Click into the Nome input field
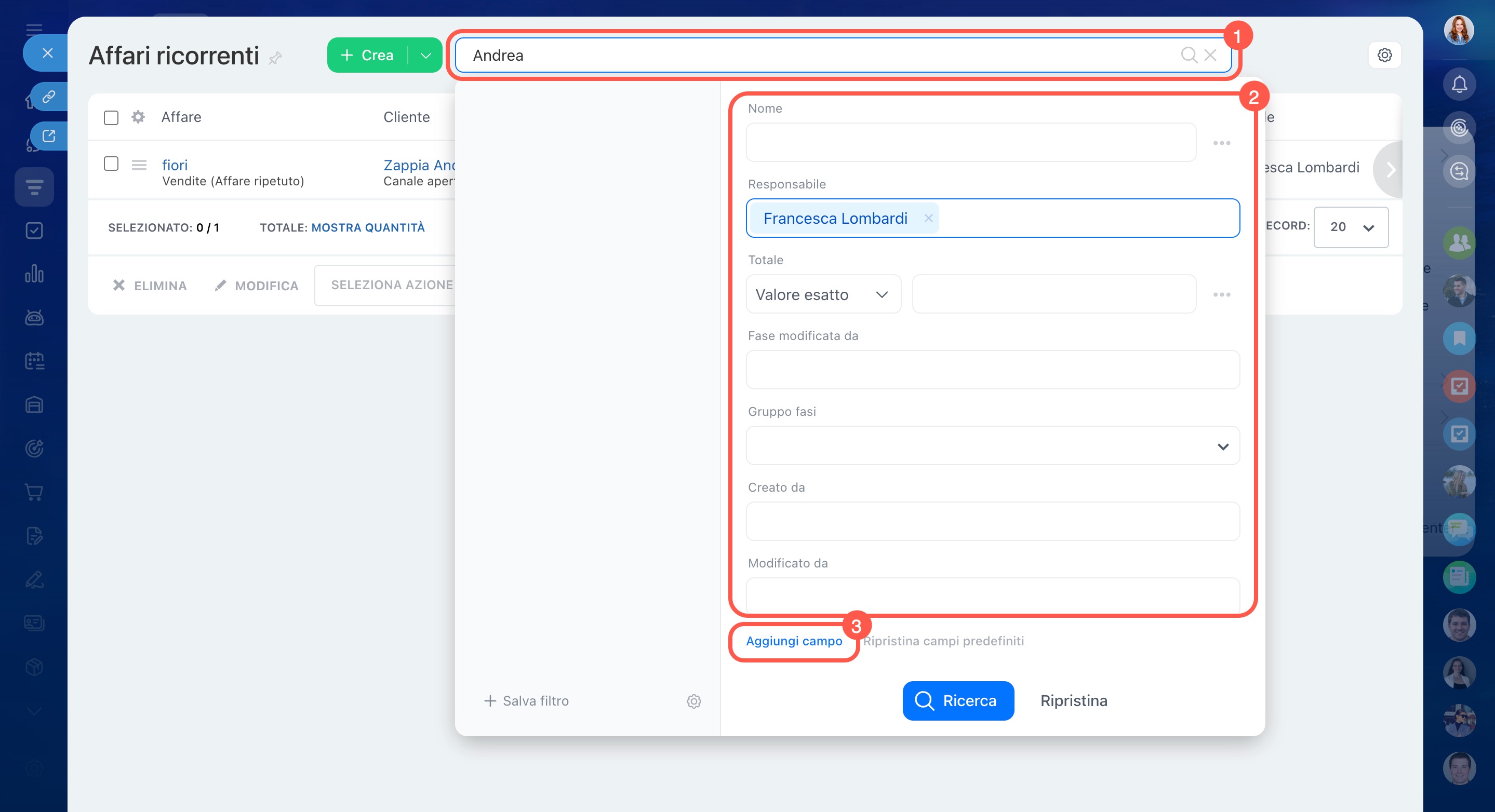Screen dimensions: 1495x812 coord(970,143)
